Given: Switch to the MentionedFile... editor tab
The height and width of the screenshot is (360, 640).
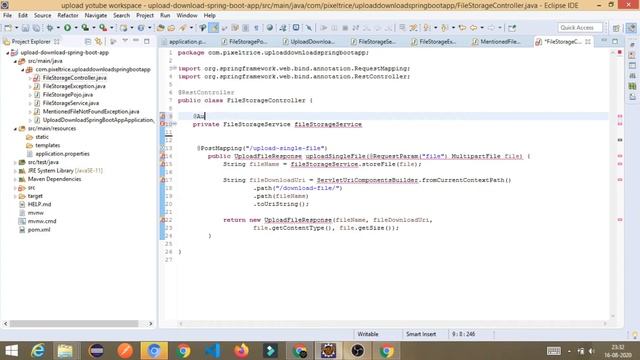Looking at the screenshot, I should (x=498, y=42).
